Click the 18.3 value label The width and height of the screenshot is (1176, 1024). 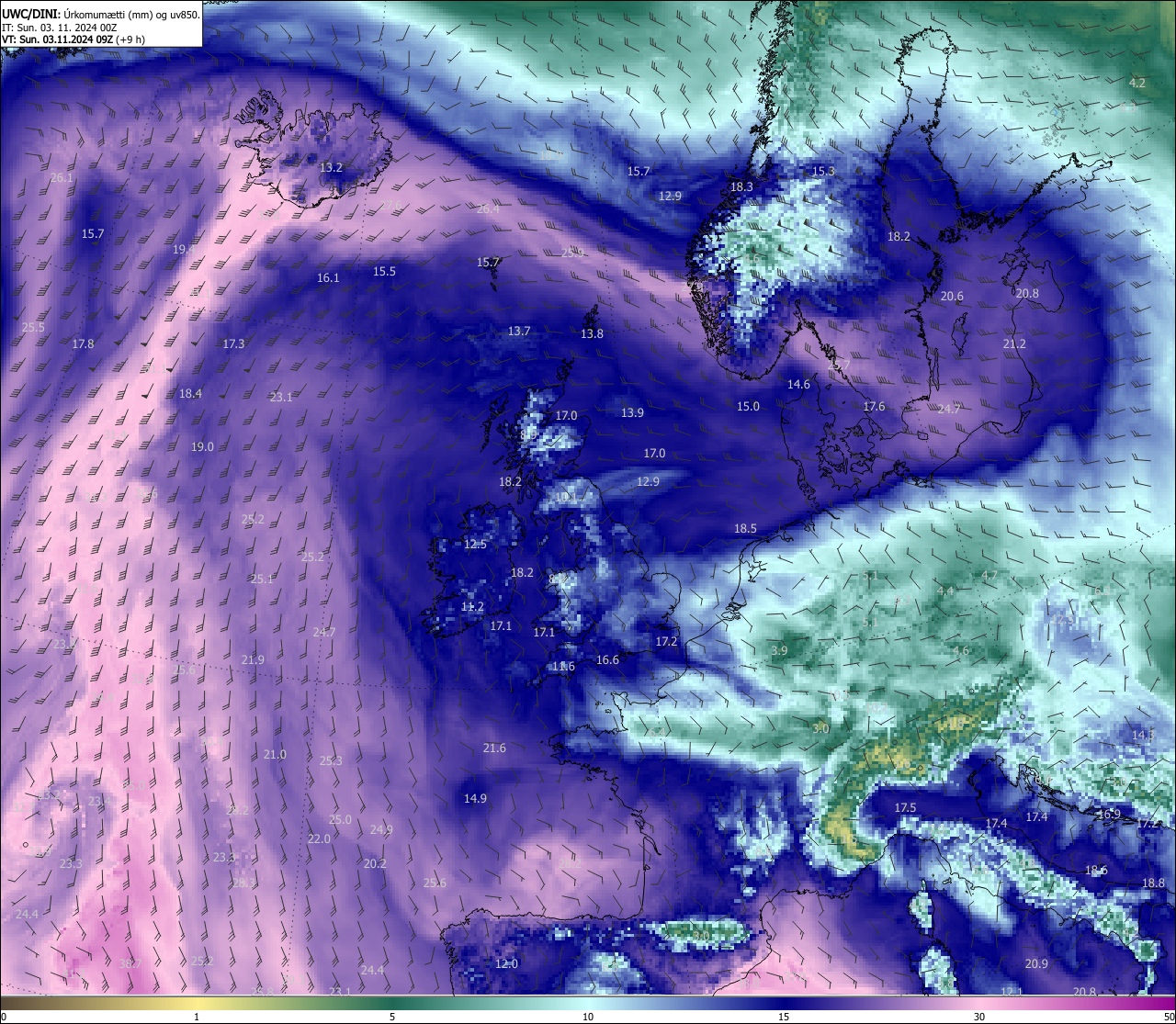(741, 186)
